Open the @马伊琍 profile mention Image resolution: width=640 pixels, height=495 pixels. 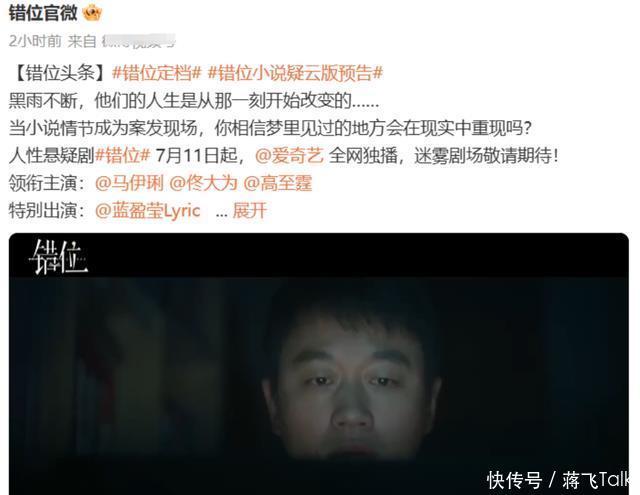pyautogui.click(x=129, y=183)
